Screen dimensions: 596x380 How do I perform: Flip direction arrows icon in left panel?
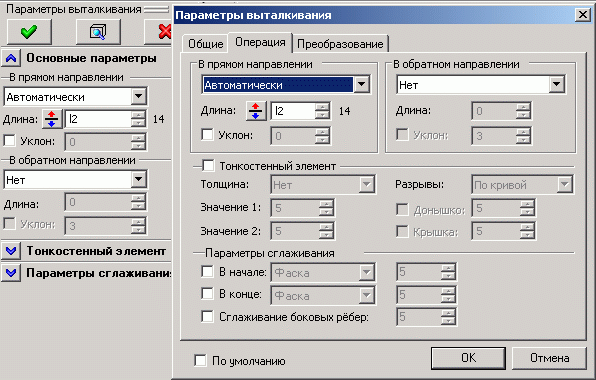52,119
